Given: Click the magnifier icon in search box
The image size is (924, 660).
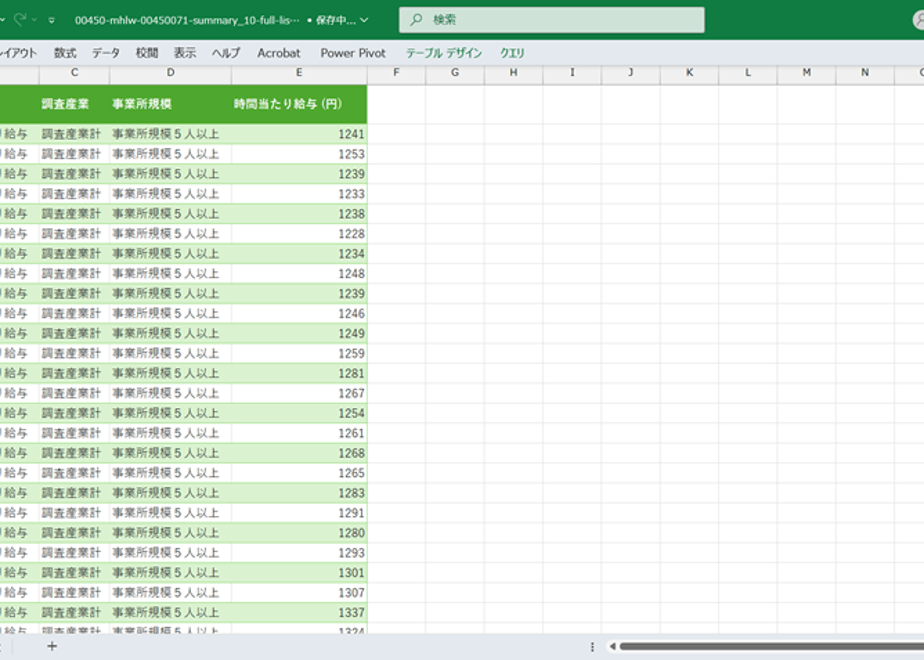Looking at the screenshot, I should pyautogui.click(x=416, y=20).
